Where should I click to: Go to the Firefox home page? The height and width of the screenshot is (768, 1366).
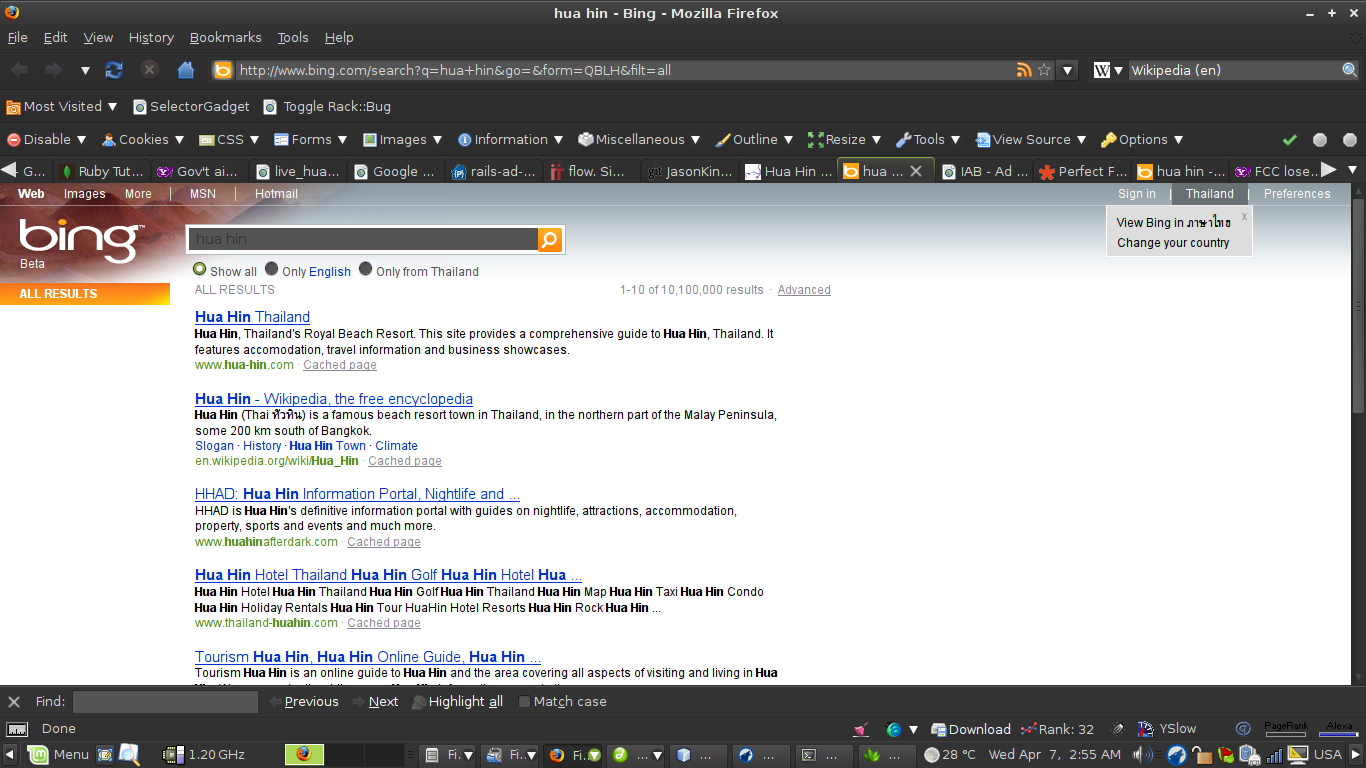(x=185, y=70)
